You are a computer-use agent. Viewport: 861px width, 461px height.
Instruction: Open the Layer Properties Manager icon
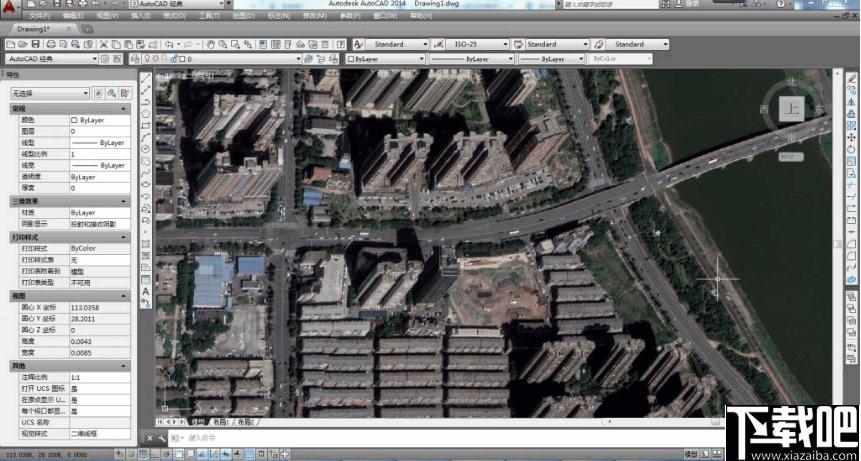click(x=135, y=59)
